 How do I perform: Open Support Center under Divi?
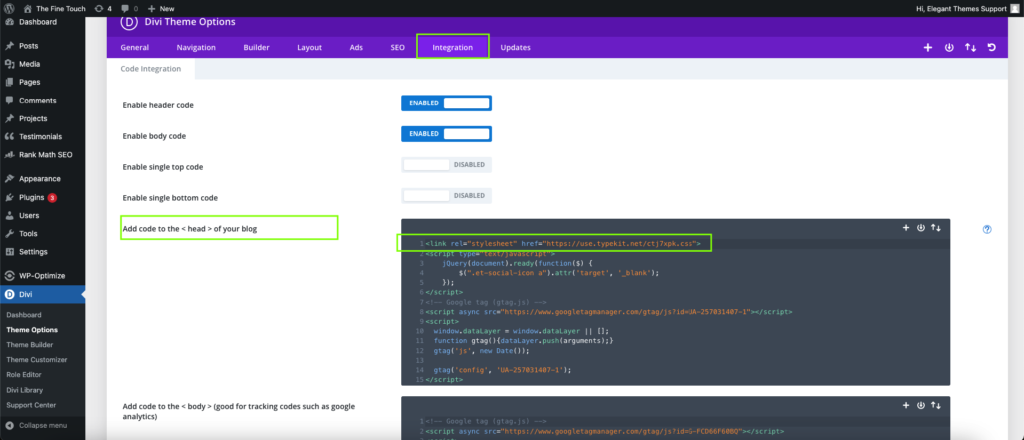[x=30, y=405]
